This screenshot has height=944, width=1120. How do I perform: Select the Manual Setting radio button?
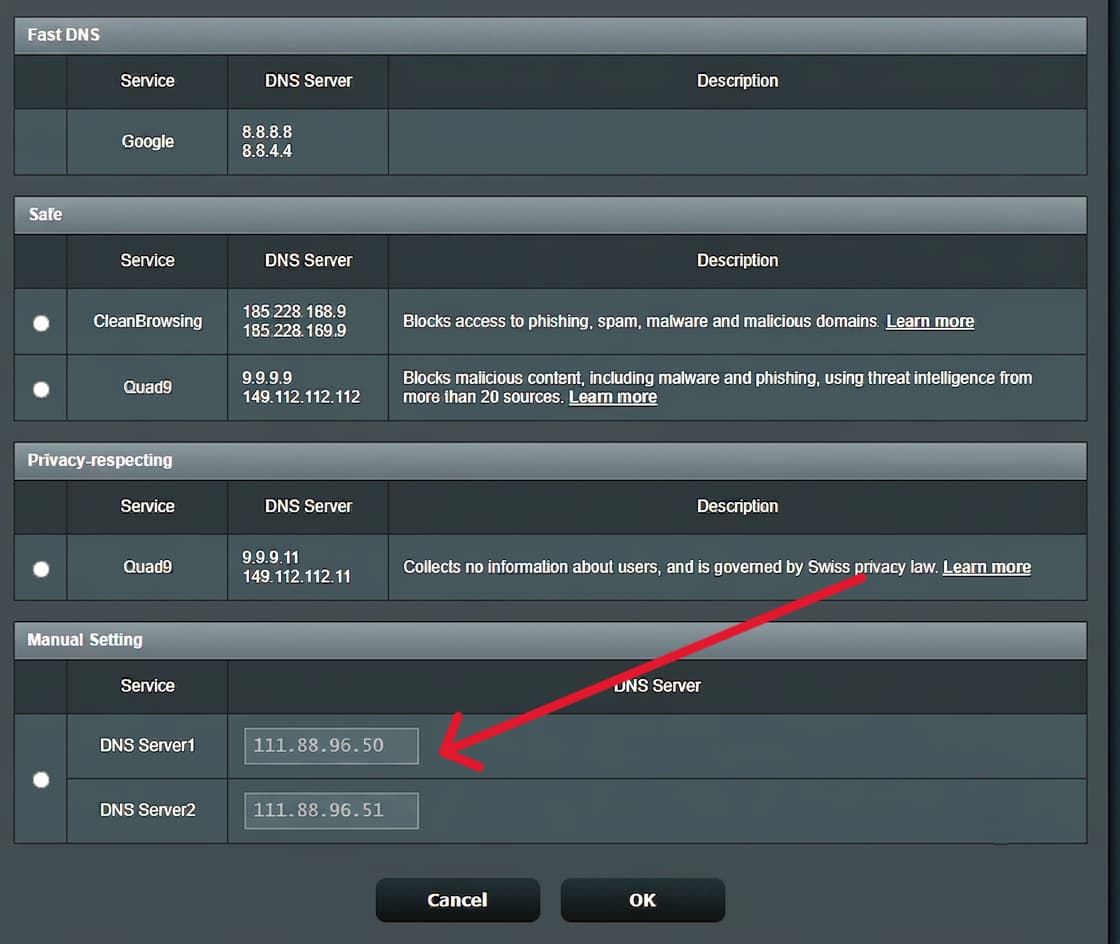[41, 779]
